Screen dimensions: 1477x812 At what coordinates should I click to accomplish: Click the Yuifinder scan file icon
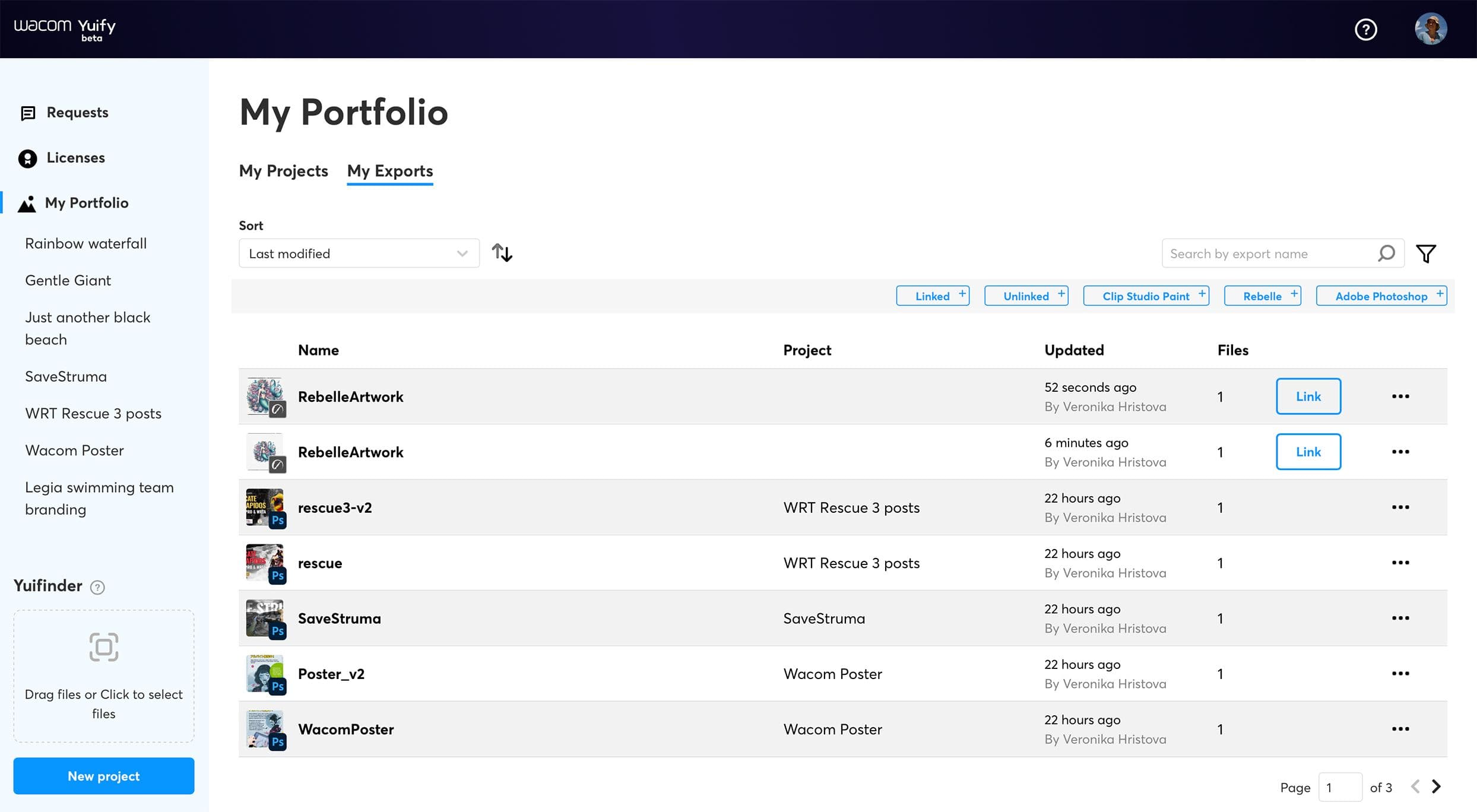pyautogui.click(x=104, y=647)
